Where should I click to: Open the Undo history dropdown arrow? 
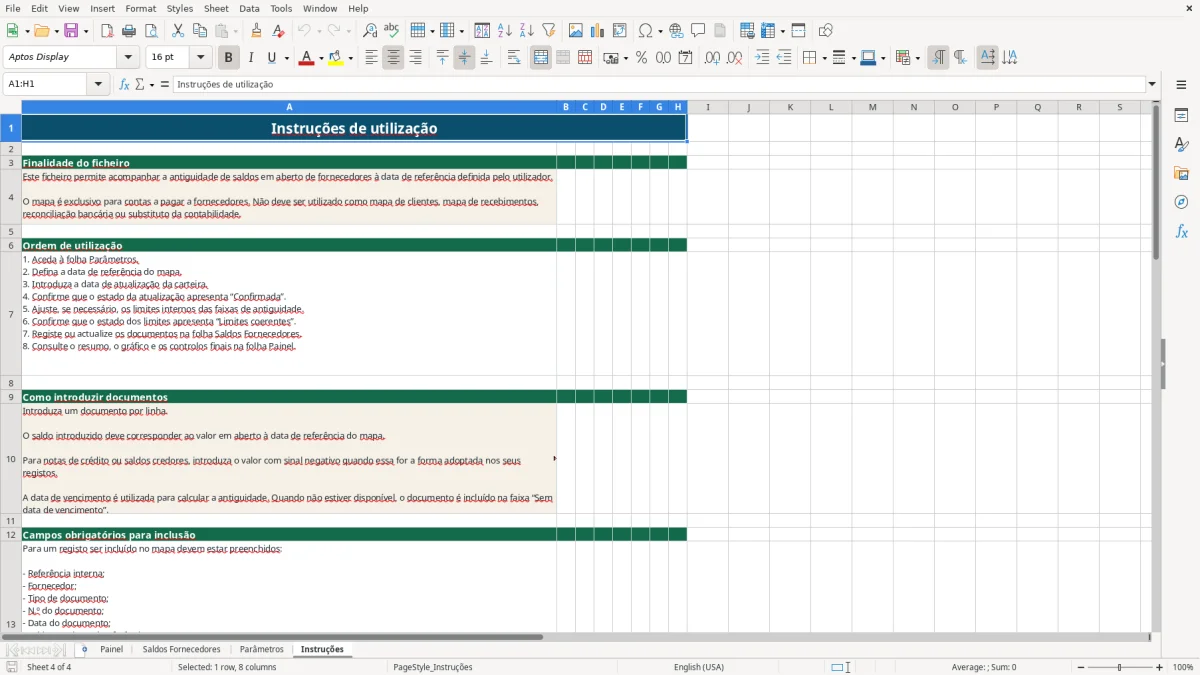click(318, 31)
